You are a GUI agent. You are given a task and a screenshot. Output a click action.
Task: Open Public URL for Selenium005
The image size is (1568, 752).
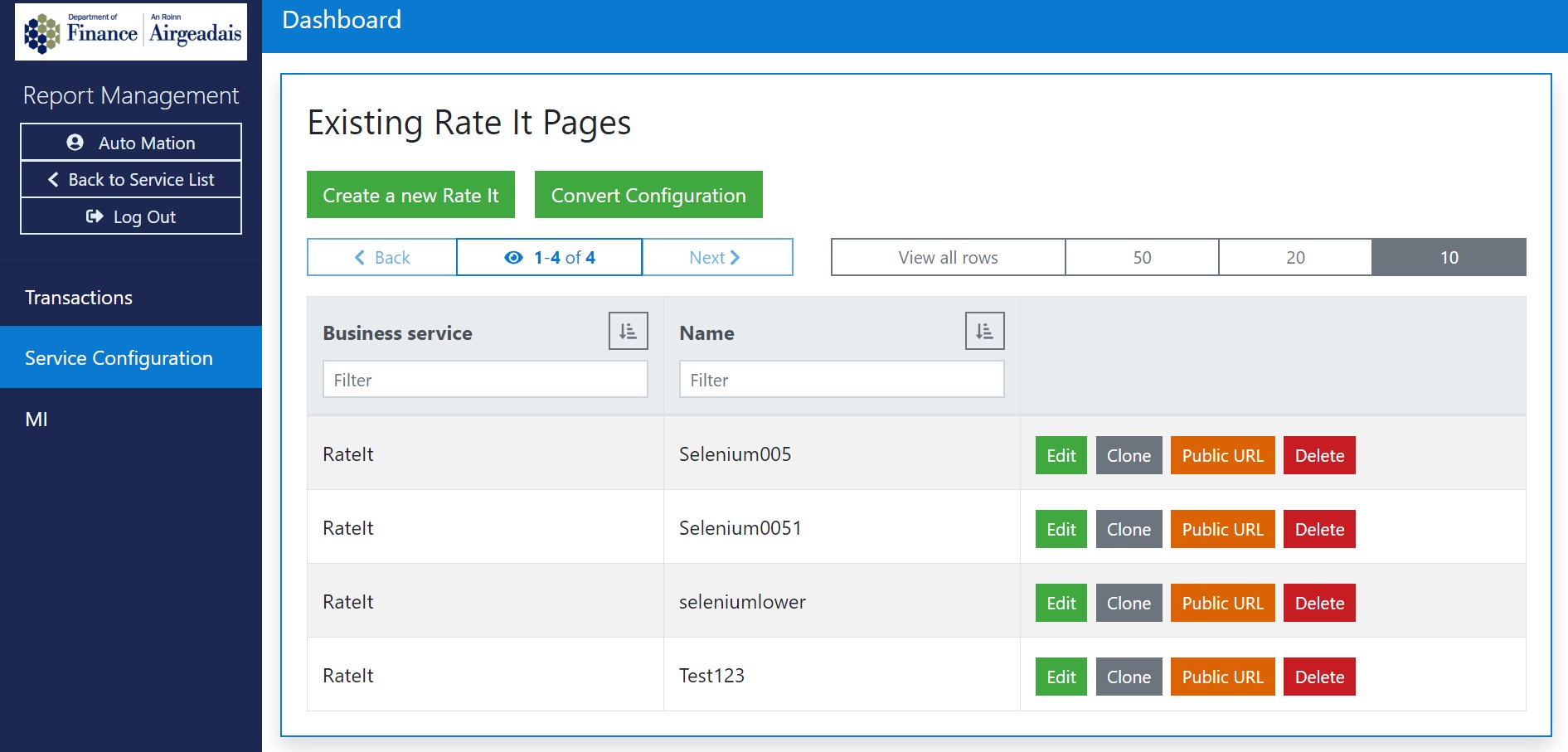[1222, 455]
